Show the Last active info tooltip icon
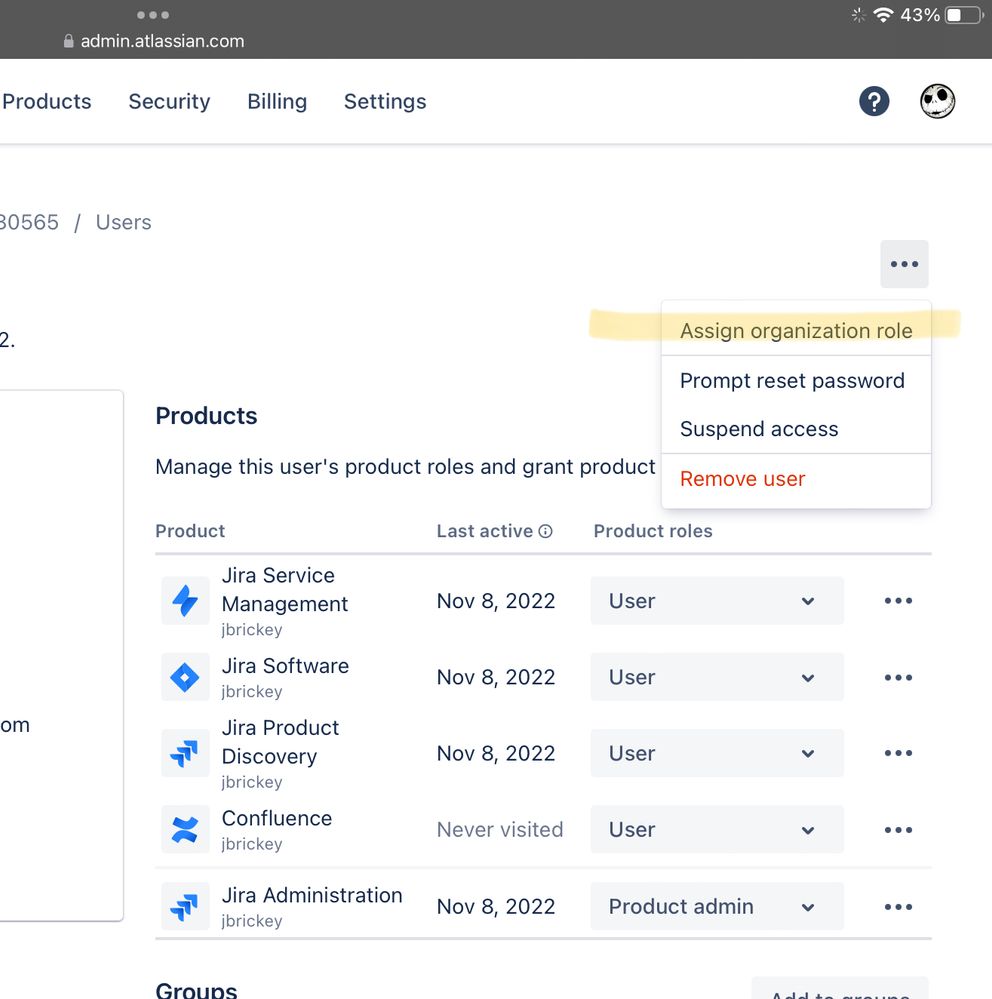 (545, 531)
